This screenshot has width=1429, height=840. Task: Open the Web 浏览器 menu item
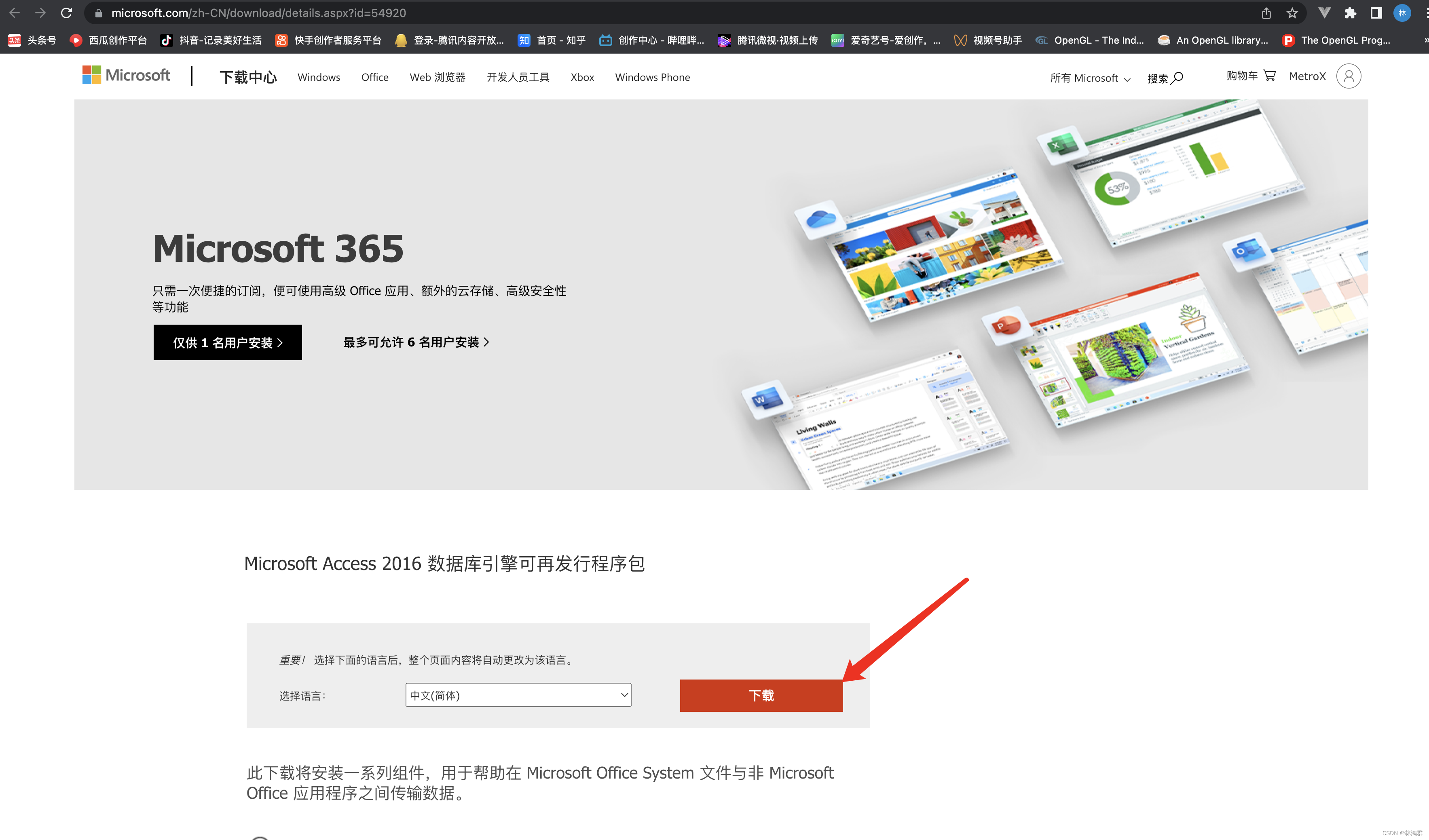click(x=437, y=77)
